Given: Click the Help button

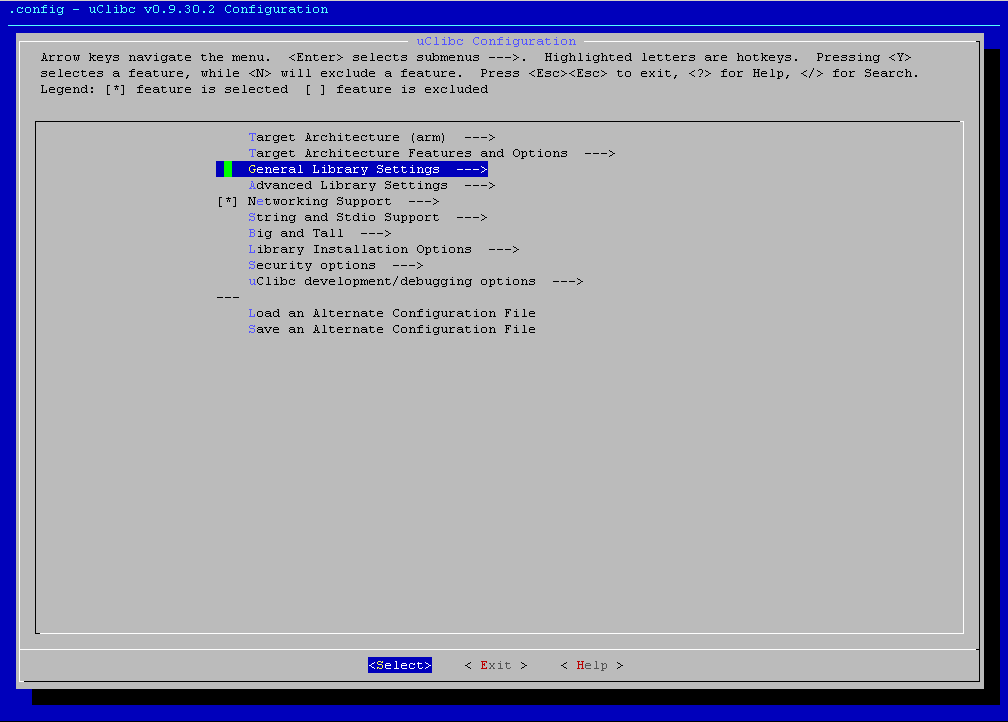Looking at the screenshot, I should 591,665.
